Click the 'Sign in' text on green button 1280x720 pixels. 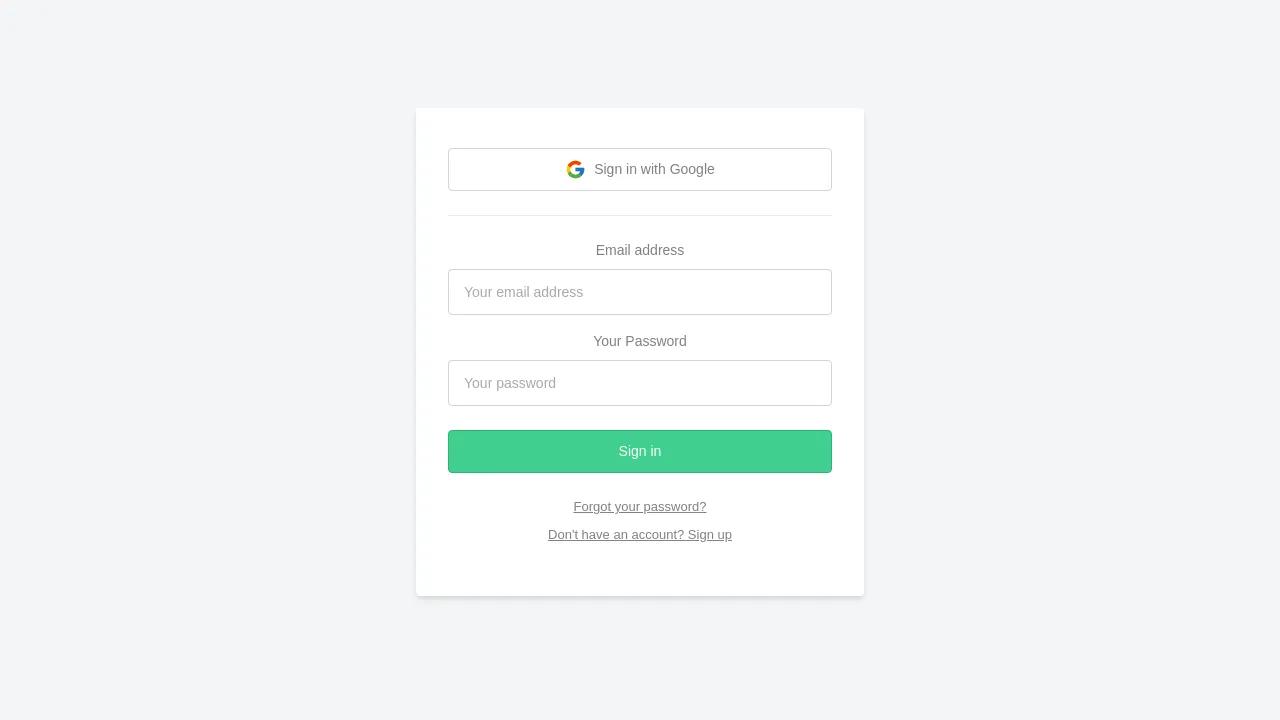640,451
